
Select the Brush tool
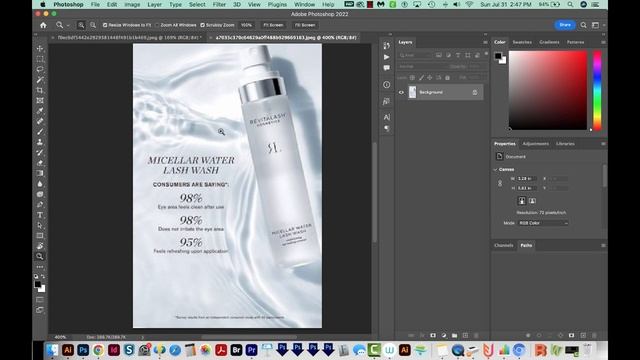click(x=40, y=132)
